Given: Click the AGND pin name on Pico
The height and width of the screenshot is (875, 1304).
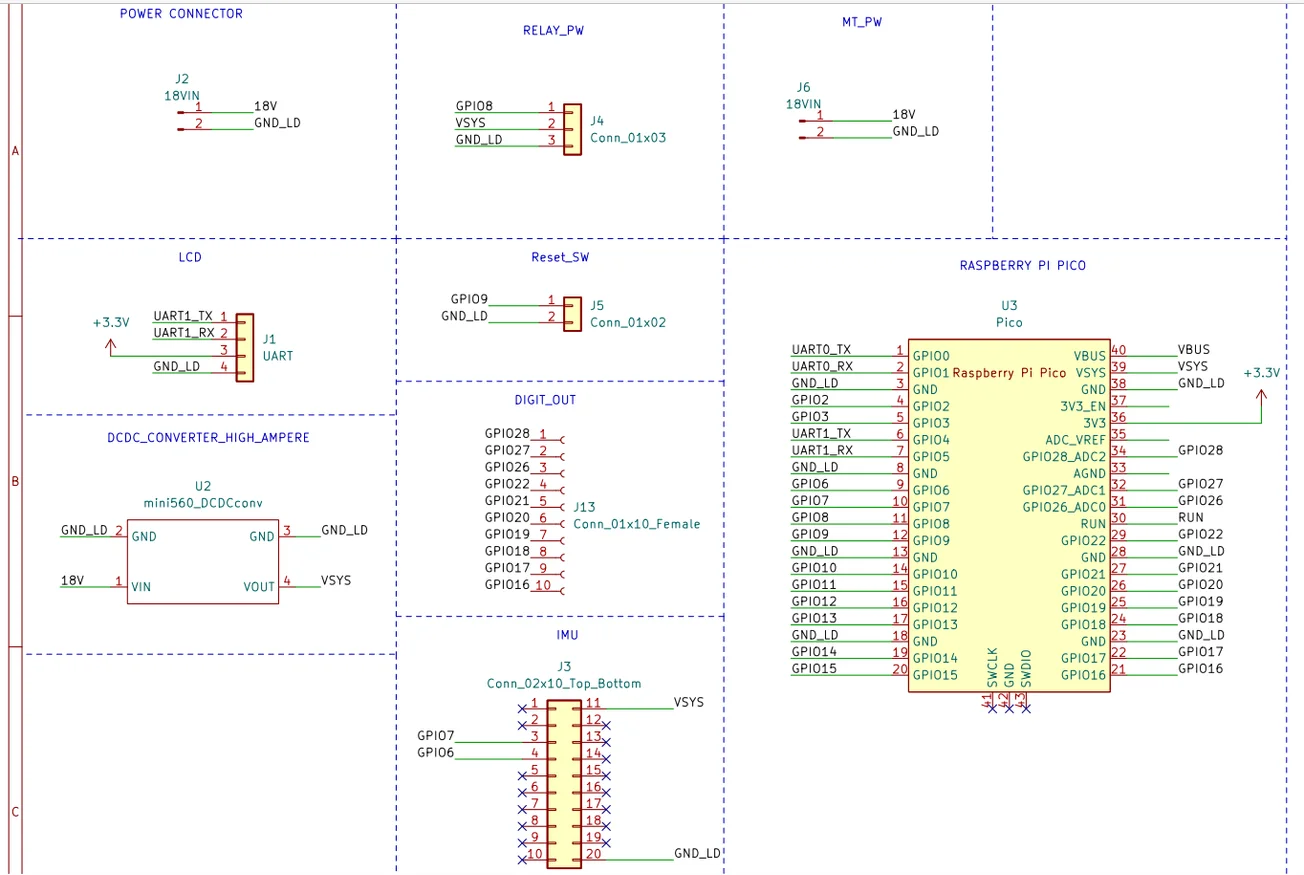Looking at the screenshot, I should 1090,473.
